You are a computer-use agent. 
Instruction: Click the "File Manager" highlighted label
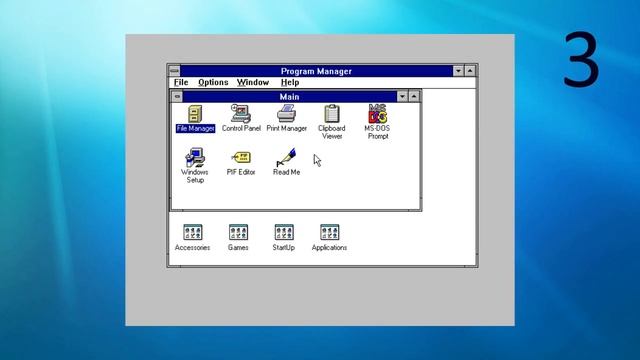196,129
